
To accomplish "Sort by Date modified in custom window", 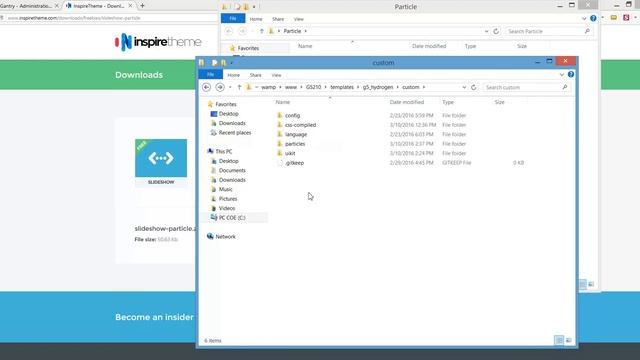I will tap(407, 102).
